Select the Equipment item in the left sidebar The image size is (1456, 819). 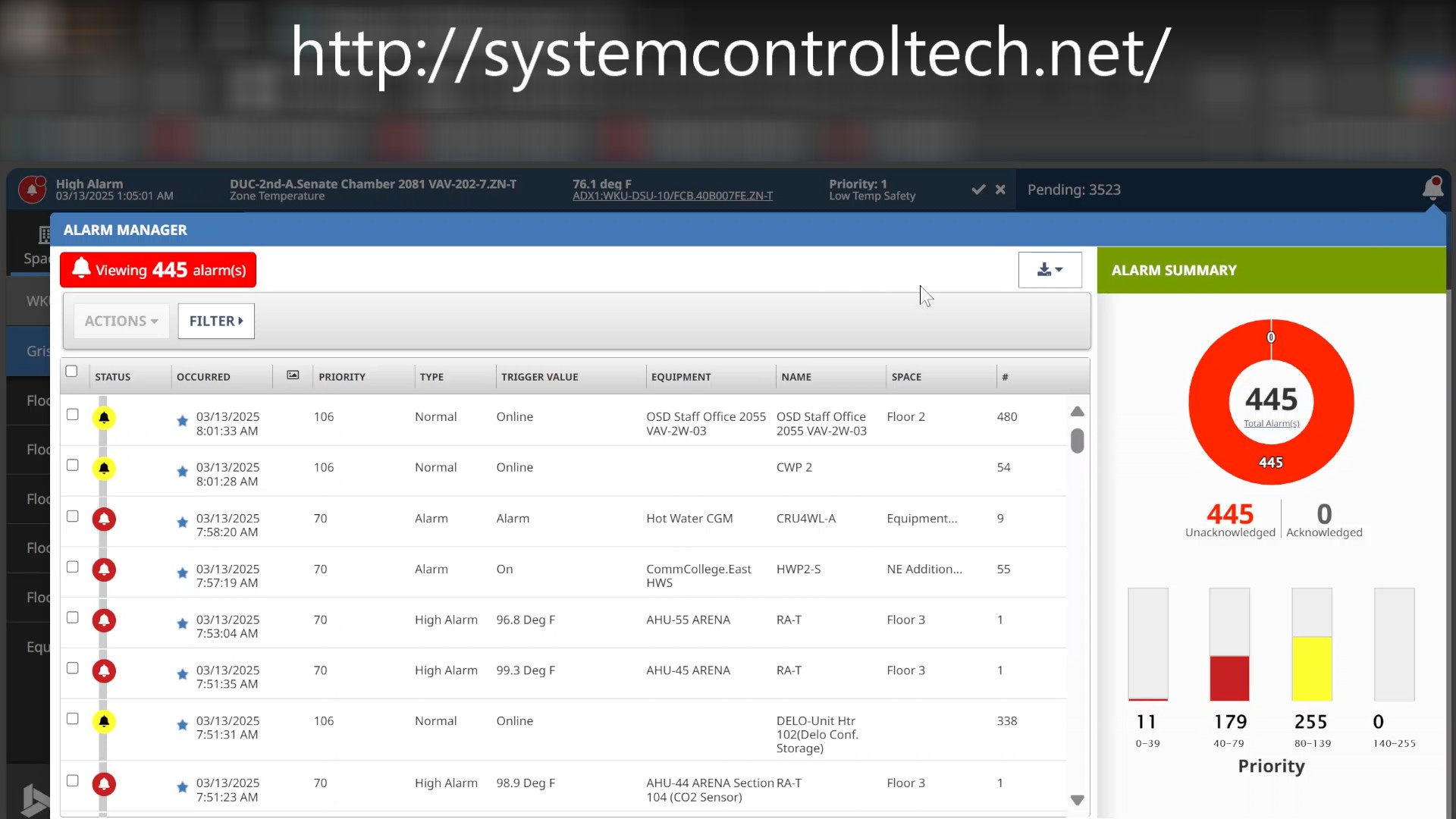click(36, 647)
